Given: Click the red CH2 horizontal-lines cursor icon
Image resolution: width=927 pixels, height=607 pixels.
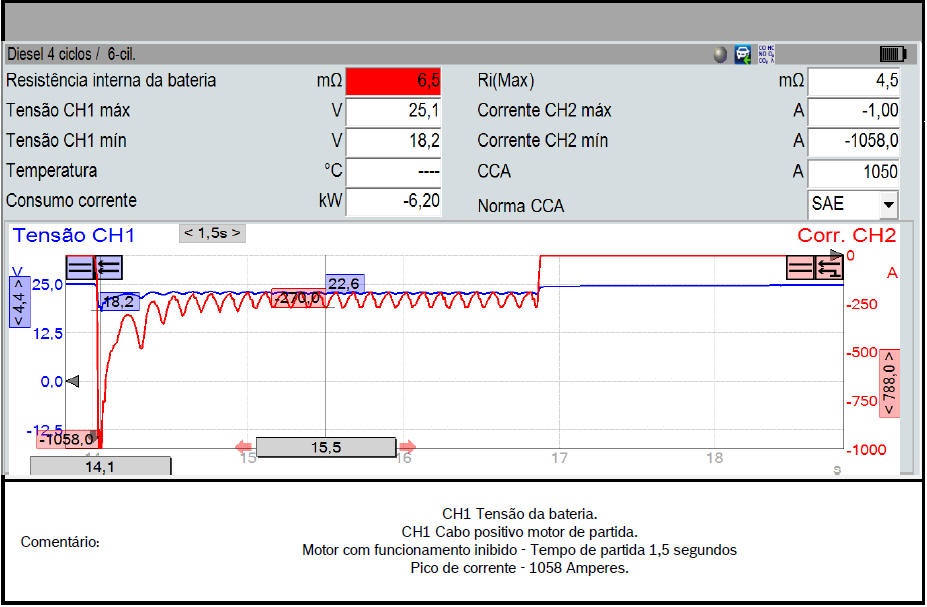Looking at the screenshot, I should pyautogui.click(x=800, y=267).
